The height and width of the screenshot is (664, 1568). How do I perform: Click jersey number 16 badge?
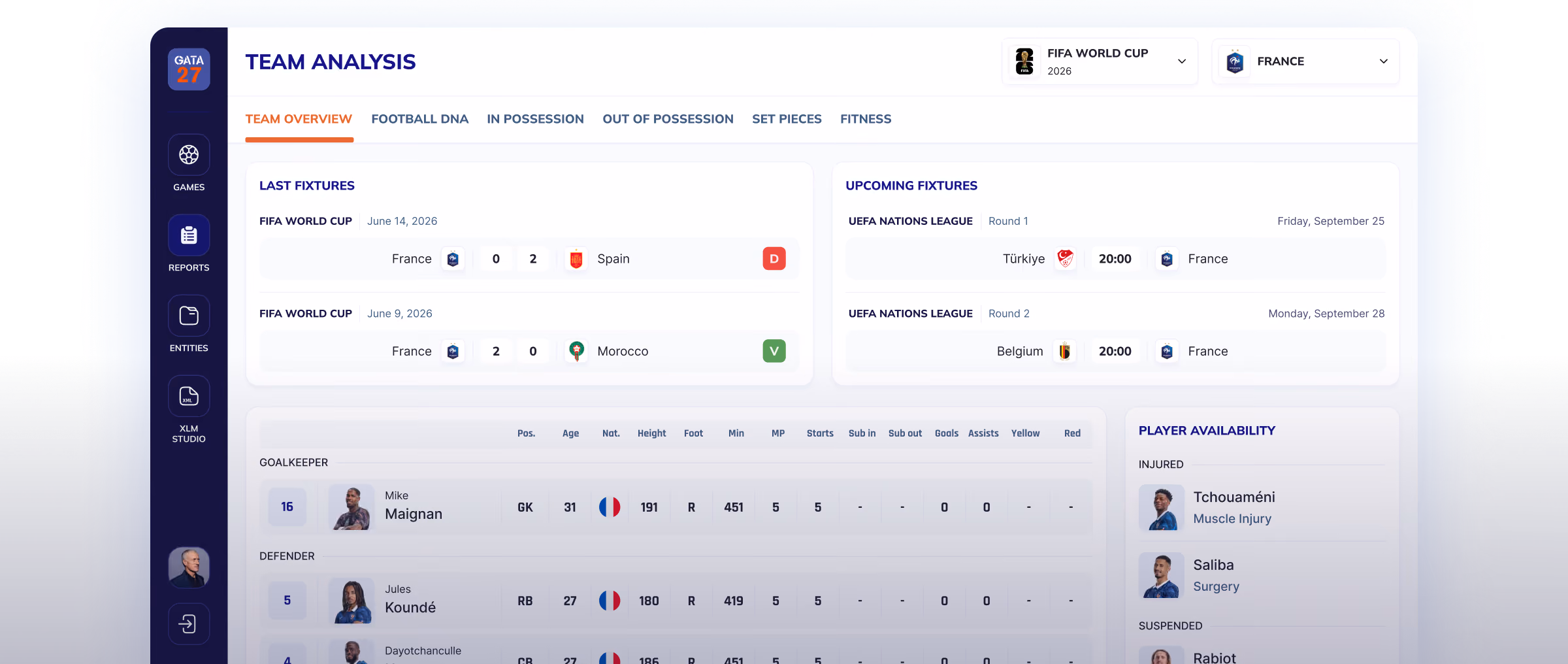(287, 507)
